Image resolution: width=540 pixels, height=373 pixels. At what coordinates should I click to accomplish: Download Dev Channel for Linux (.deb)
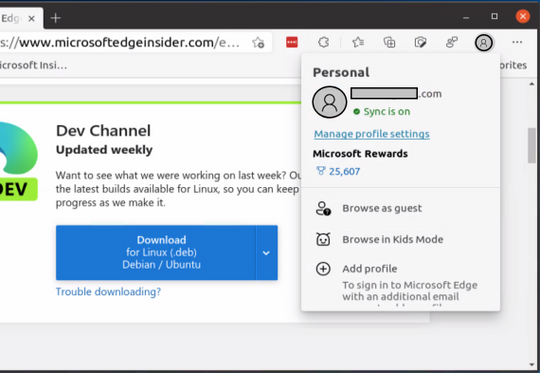click(156, 252)
